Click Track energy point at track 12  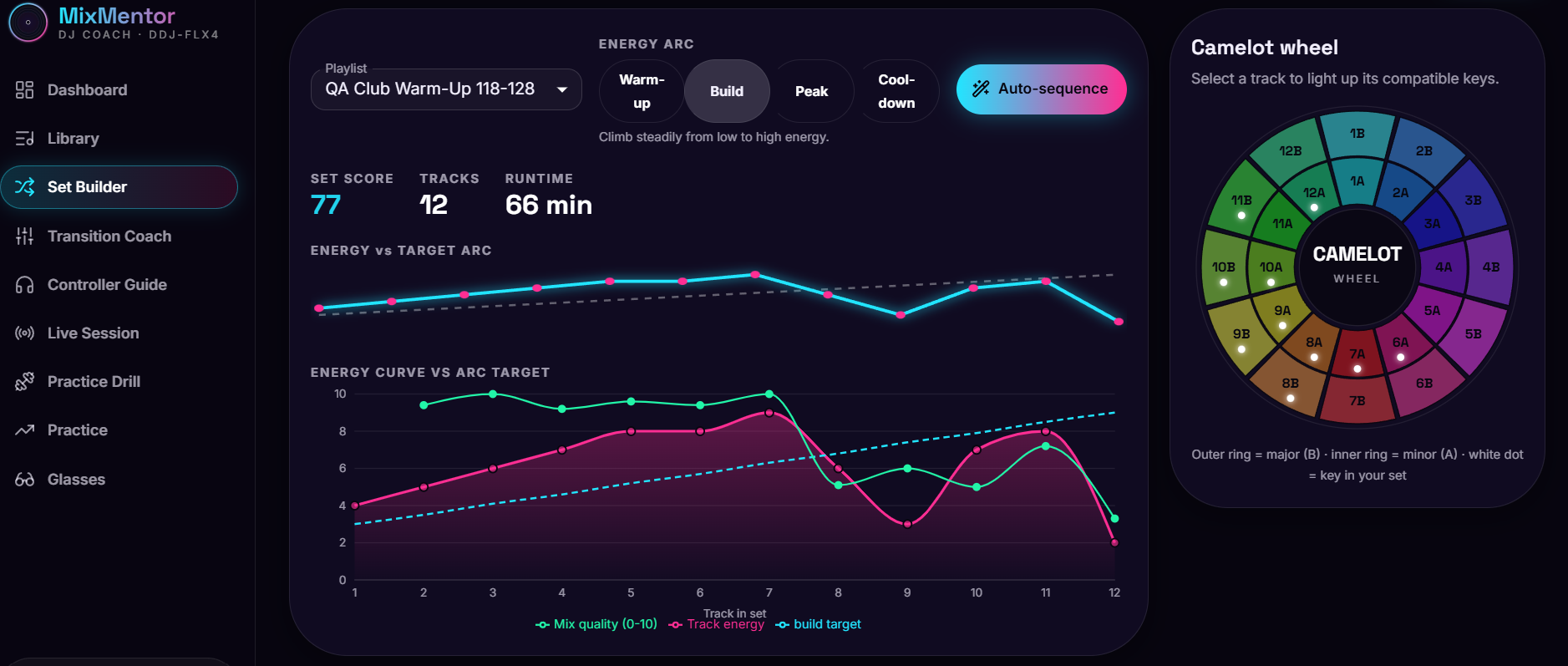[1114, 542]
